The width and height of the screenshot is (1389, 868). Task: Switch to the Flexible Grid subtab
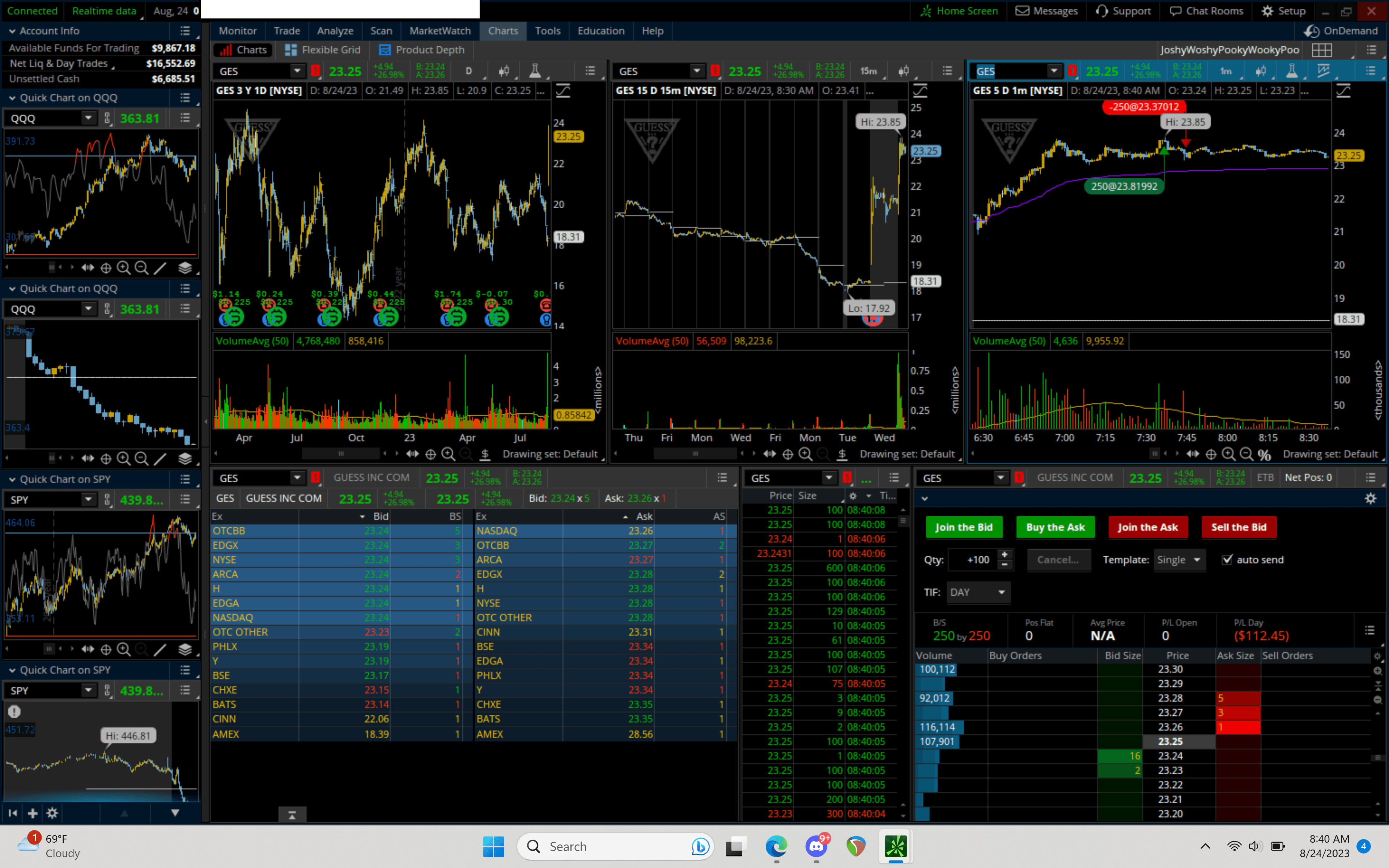click(323, 50)
